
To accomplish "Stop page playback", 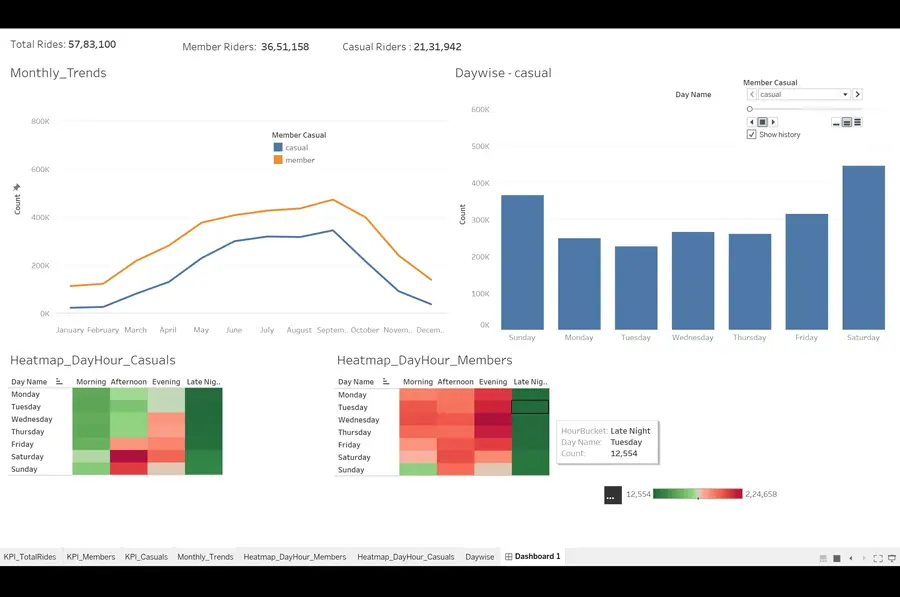I will pyautogui.click(x=762, y=122).
